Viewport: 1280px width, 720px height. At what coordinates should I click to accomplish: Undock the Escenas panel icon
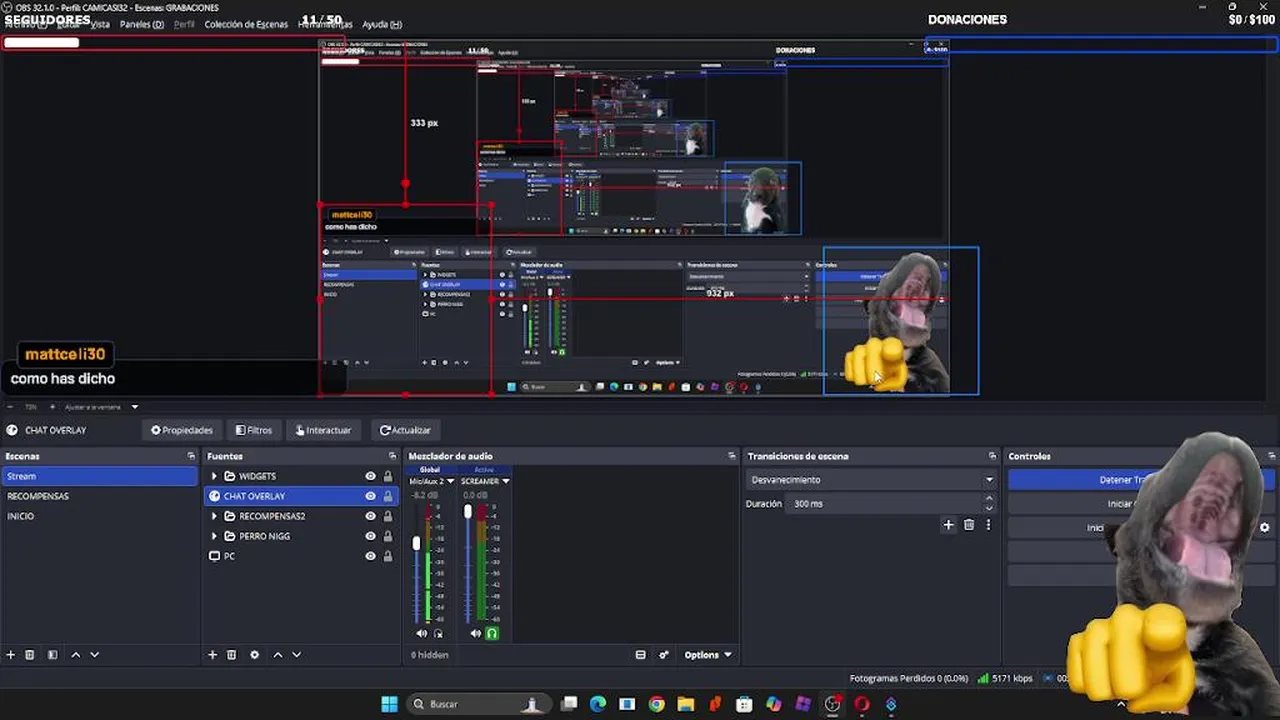(x=191, y=456)
